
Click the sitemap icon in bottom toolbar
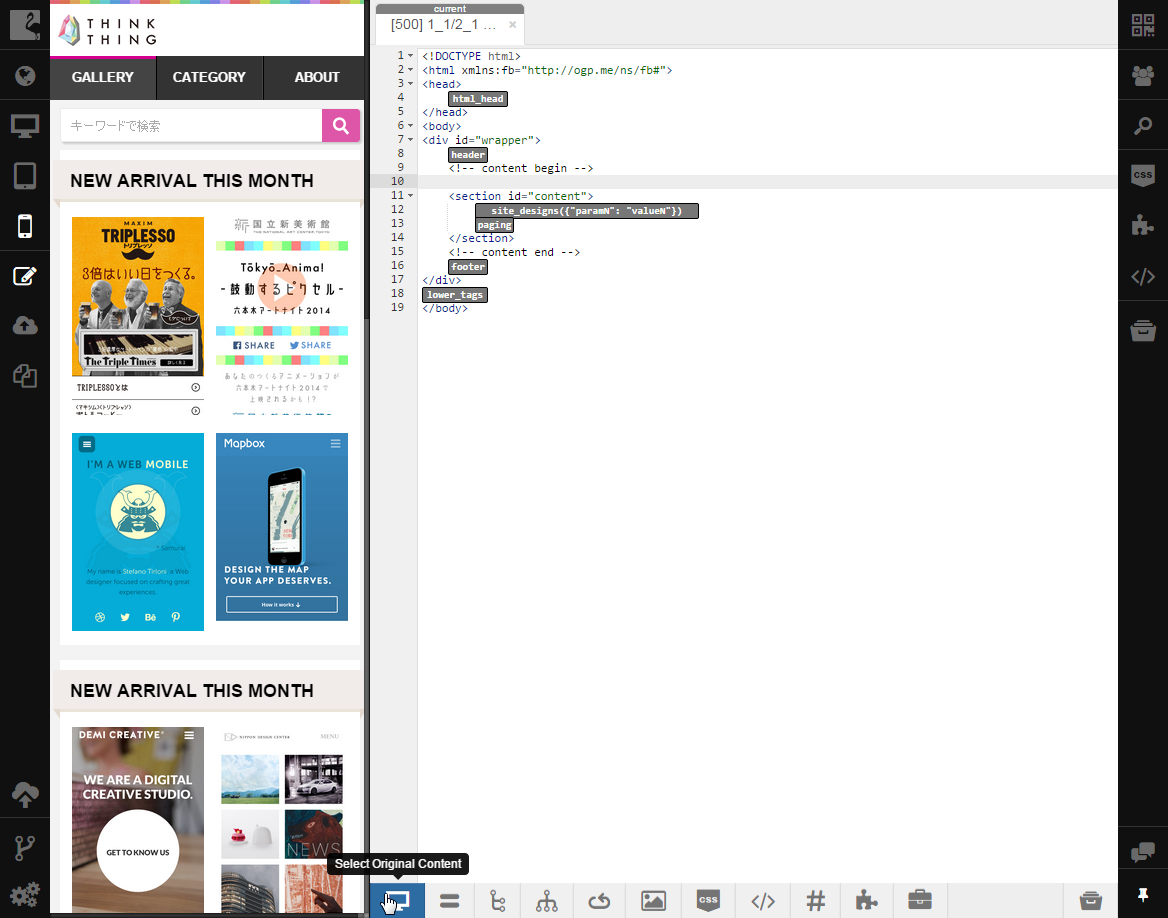pos(547,901)
